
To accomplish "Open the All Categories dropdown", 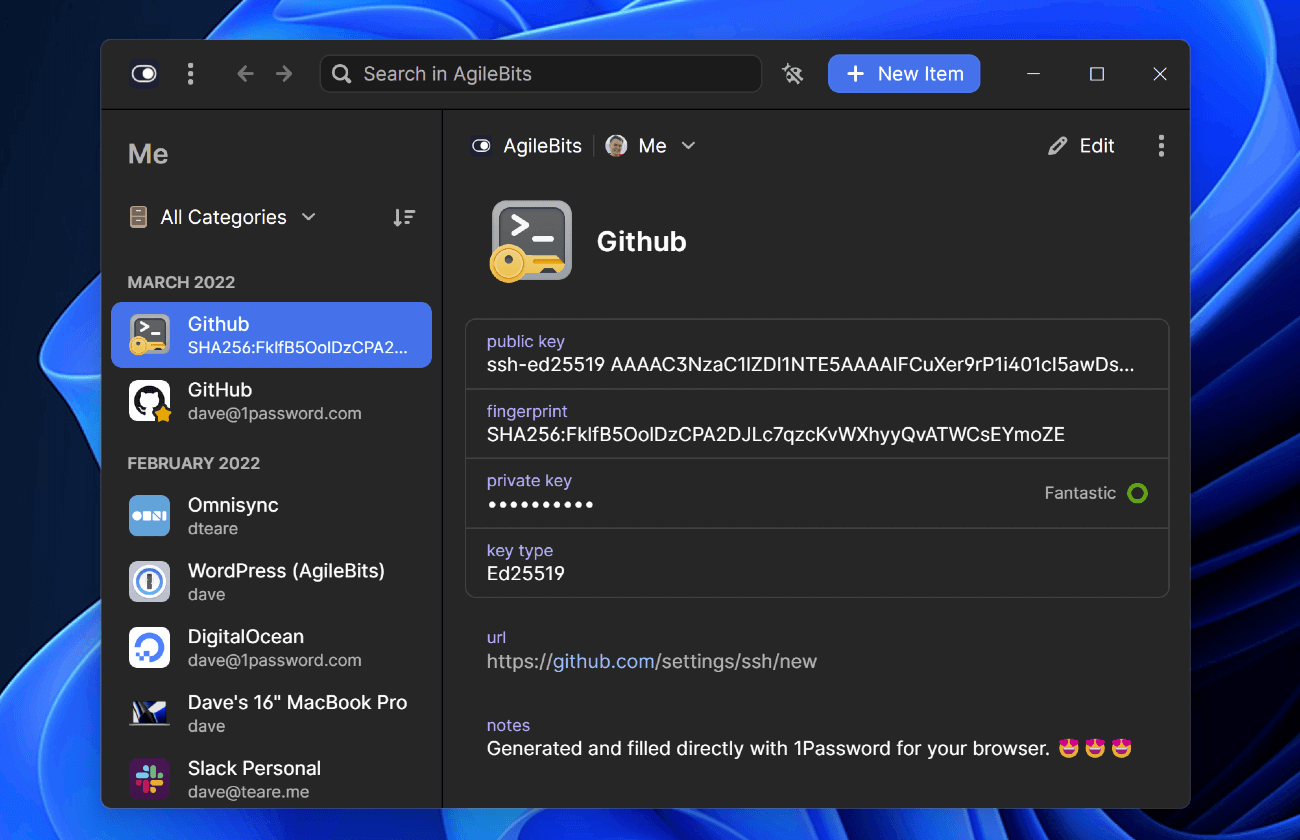I will coord(222,217).
